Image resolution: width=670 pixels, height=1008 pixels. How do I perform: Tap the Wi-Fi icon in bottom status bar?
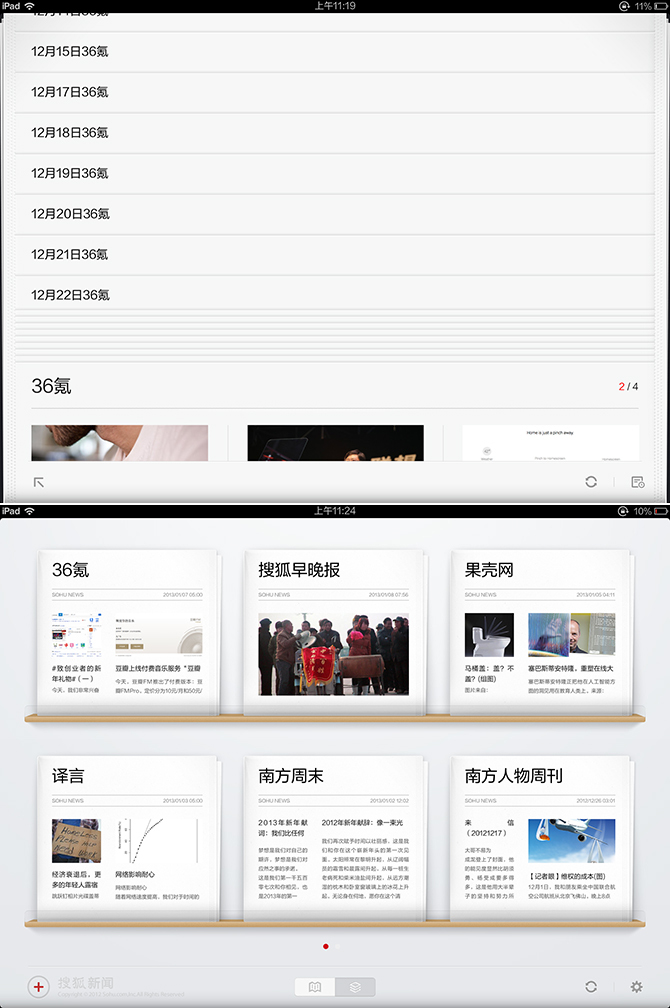coord(29,511)
